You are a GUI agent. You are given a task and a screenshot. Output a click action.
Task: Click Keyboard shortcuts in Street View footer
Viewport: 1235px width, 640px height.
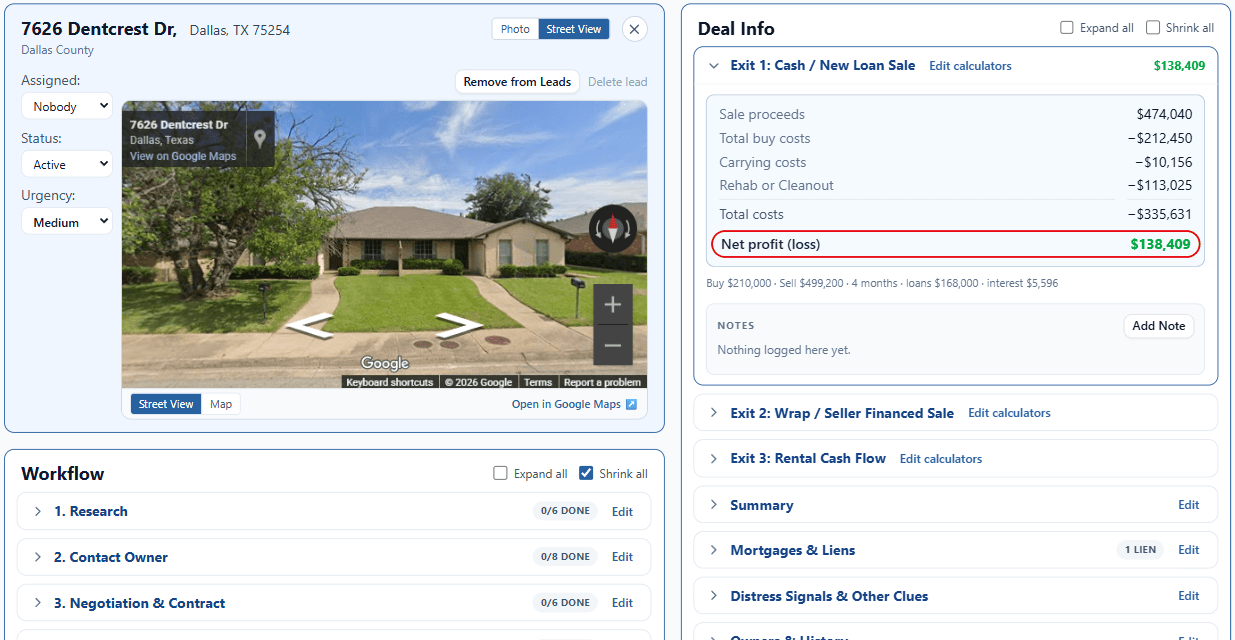click(390, 382)
